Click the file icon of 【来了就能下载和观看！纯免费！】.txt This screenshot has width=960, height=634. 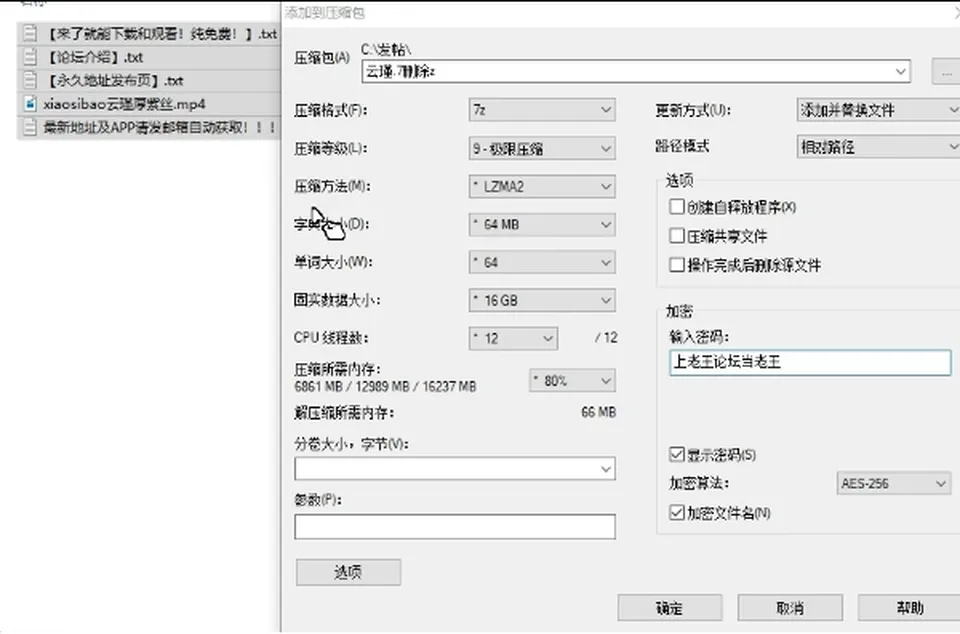click(x=29, y=34)
